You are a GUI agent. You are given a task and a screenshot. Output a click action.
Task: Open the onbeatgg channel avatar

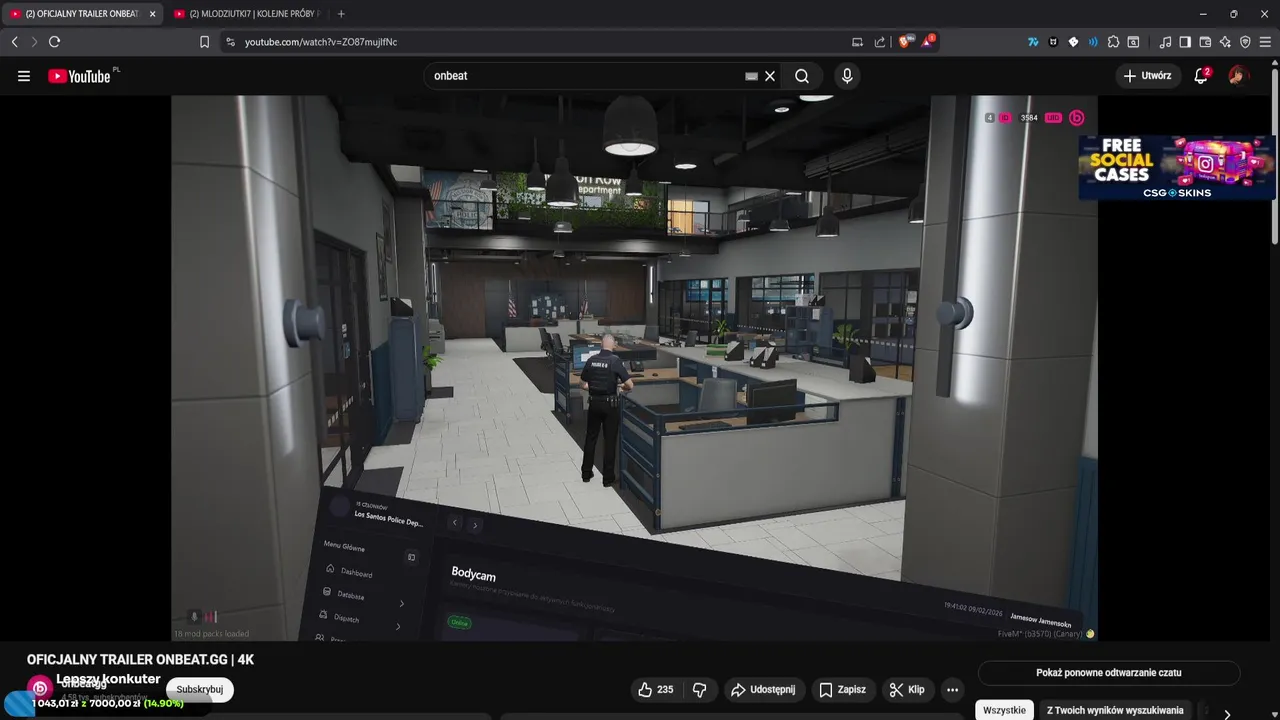point(39,687)
